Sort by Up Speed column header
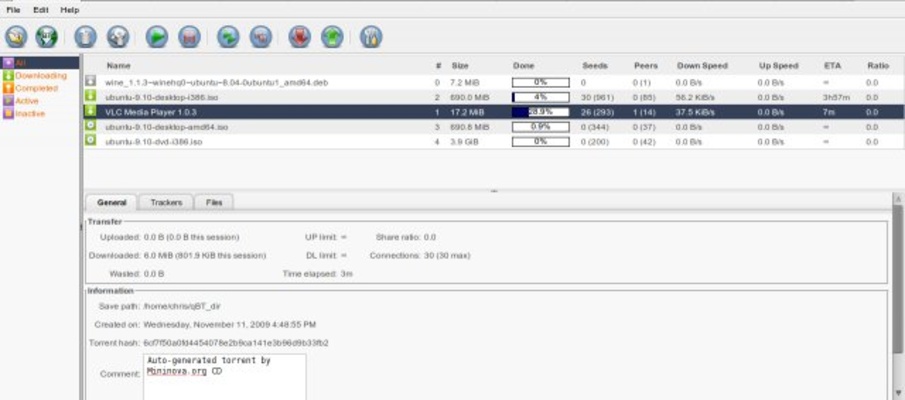The image size is (905, 400). click(x=779, y=66)
